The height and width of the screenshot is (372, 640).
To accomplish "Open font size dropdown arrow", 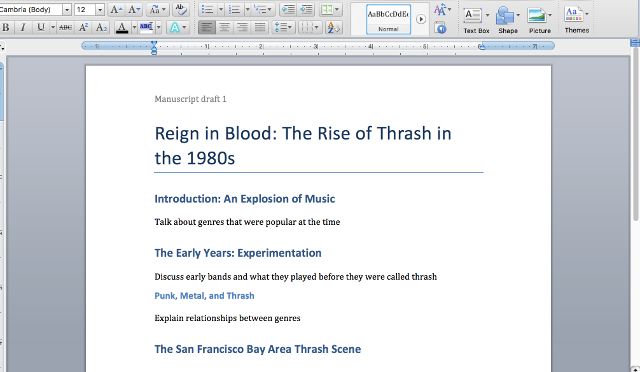I will point(100,9).
